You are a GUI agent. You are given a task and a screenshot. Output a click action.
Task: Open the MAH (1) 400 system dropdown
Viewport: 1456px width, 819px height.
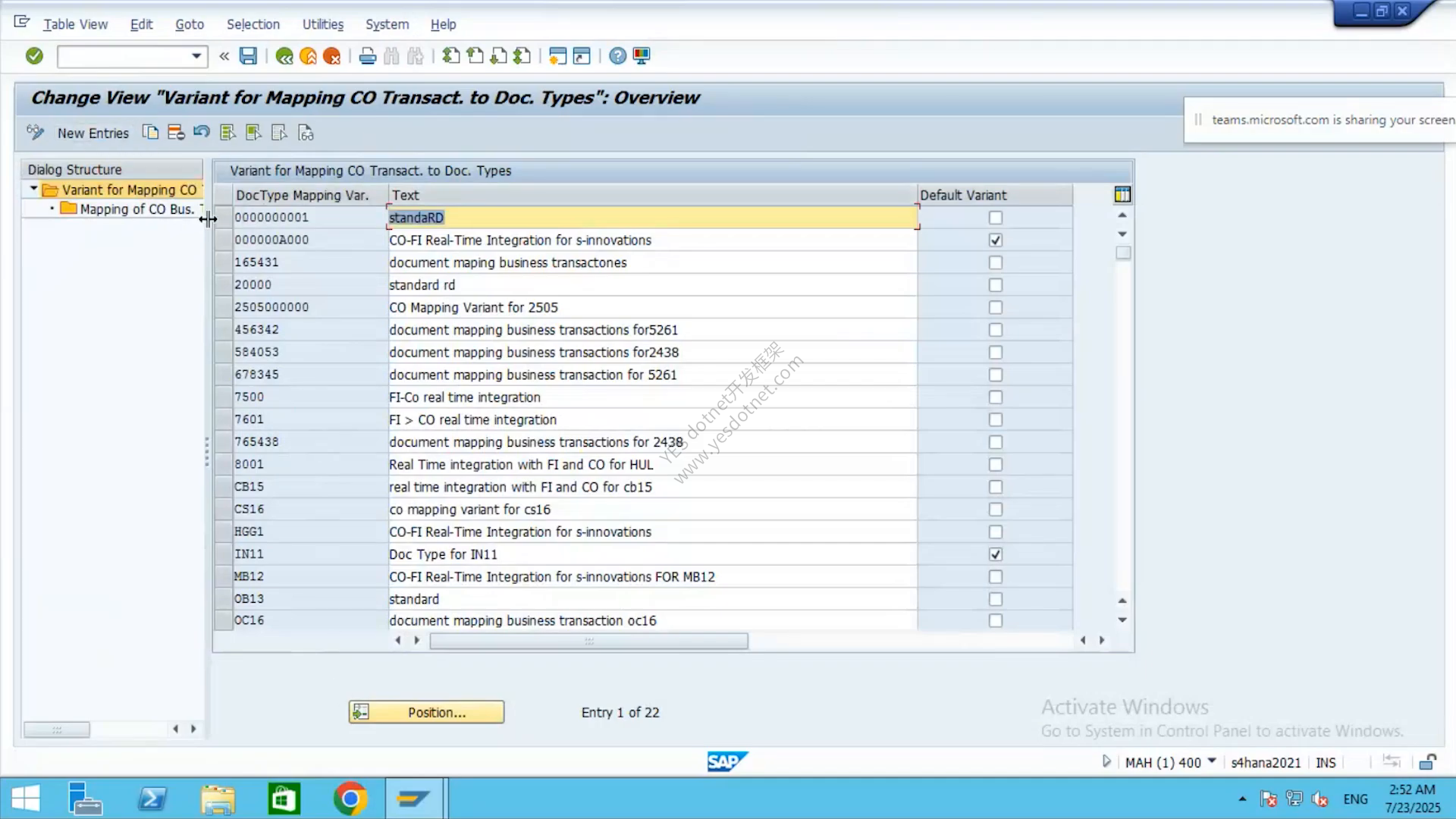pos(1212,761)
